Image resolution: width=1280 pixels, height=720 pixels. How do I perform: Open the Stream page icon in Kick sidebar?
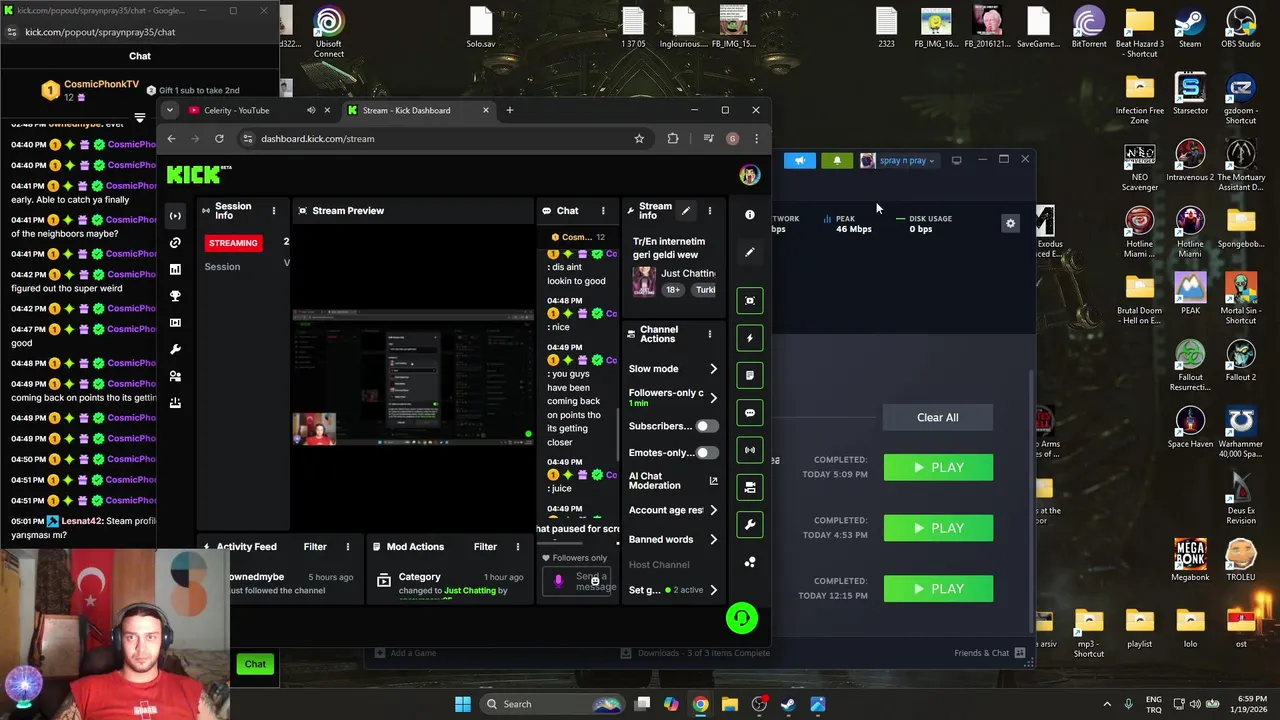point(175,216)
